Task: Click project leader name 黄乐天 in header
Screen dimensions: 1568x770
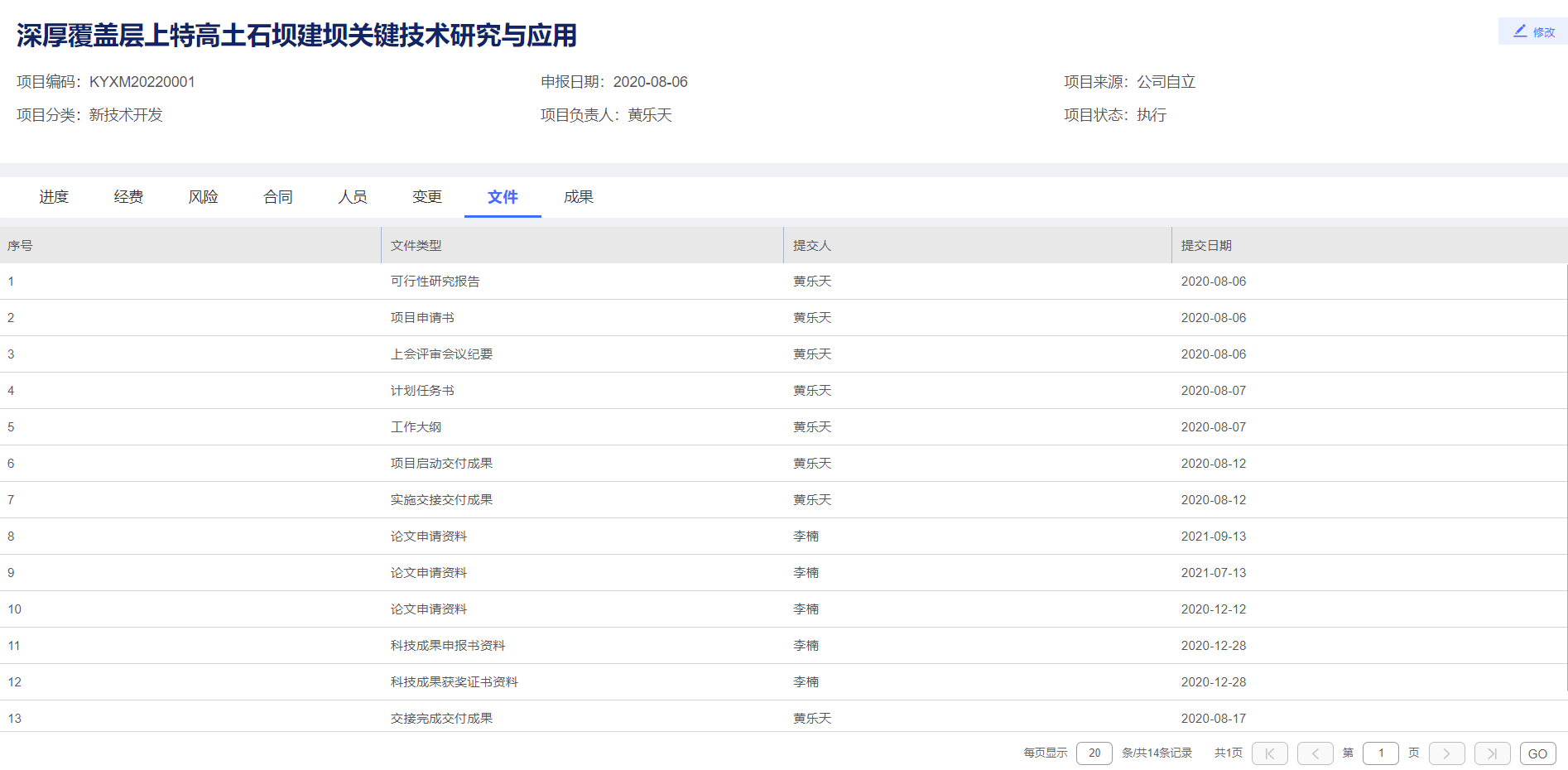Action: coord(650,115)
